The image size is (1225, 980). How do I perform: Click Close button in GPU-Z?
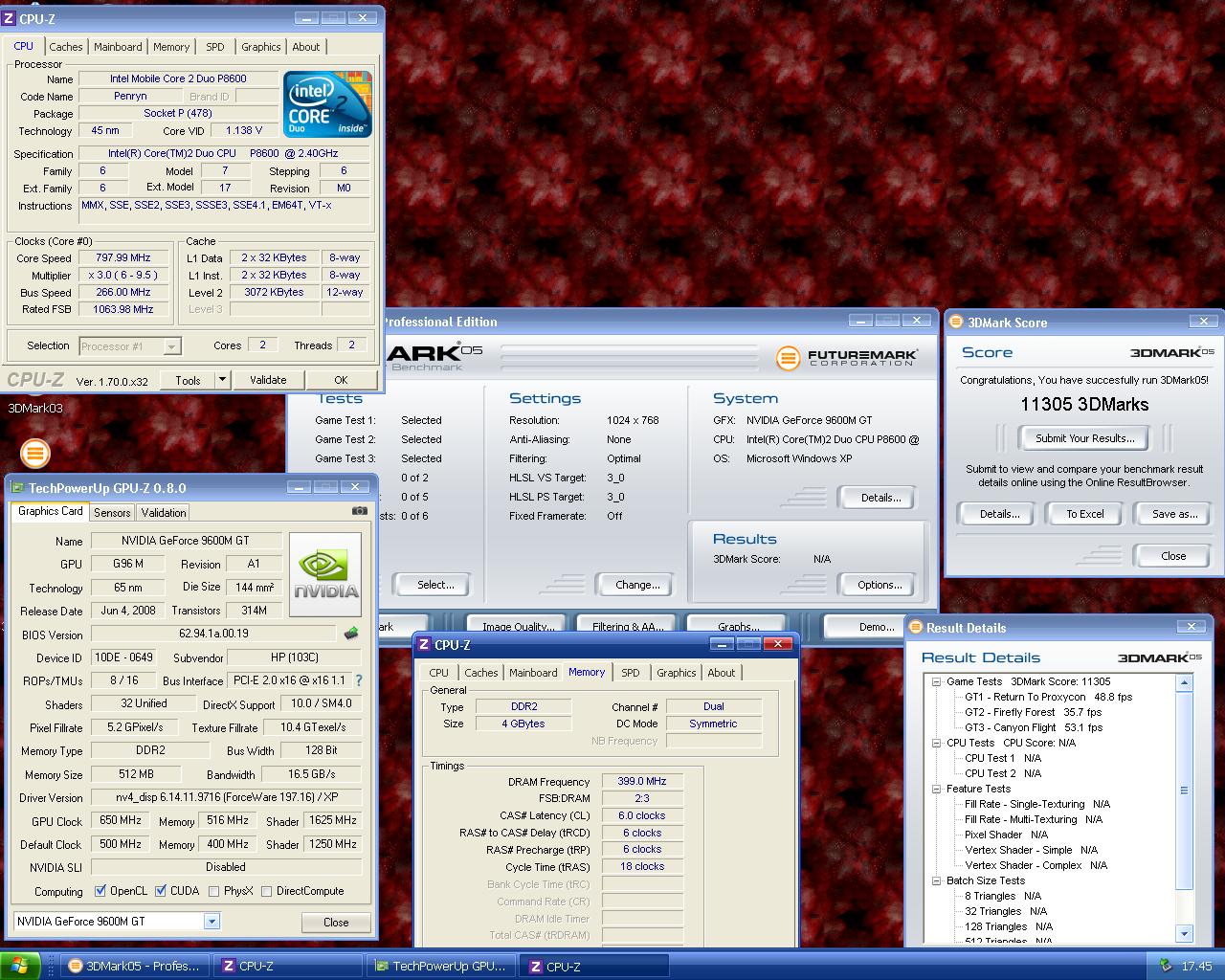pyautogui.click(x=336, y=923)
